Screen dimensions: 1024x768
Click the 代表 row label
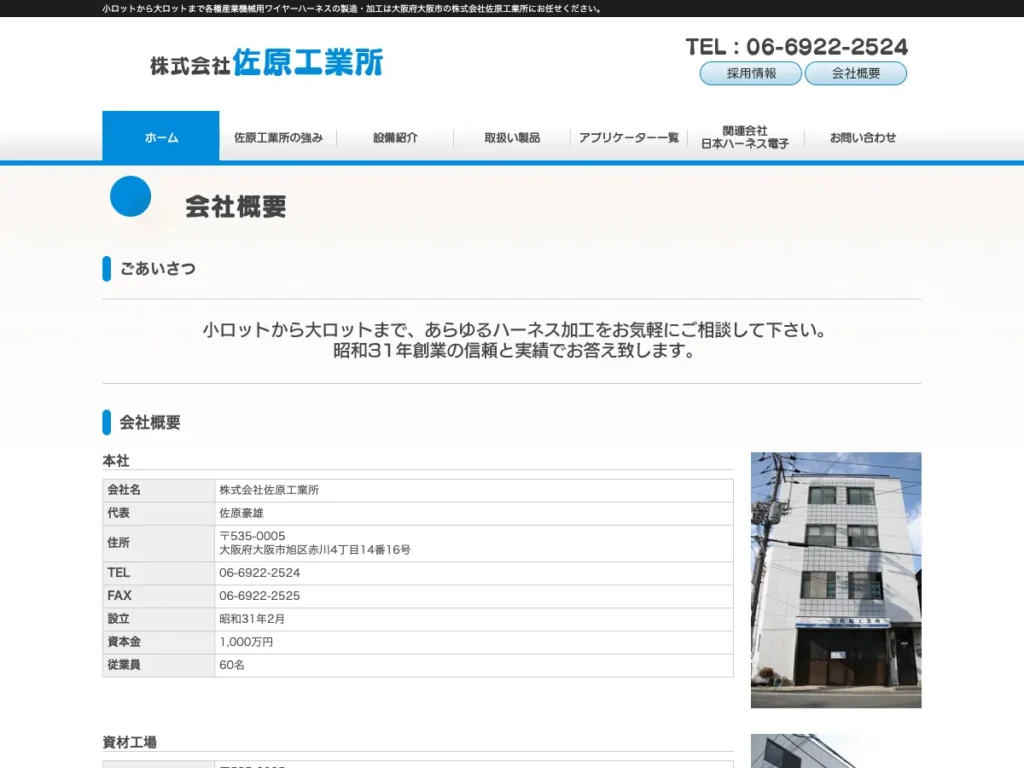[x=118, y=513]
